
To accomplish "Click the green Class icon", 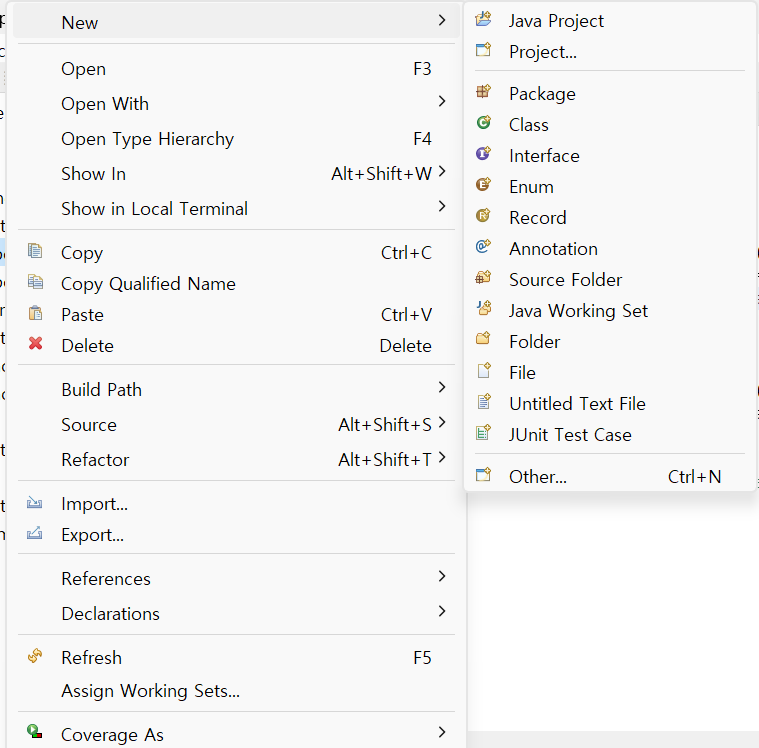I will tap(483, 122).
